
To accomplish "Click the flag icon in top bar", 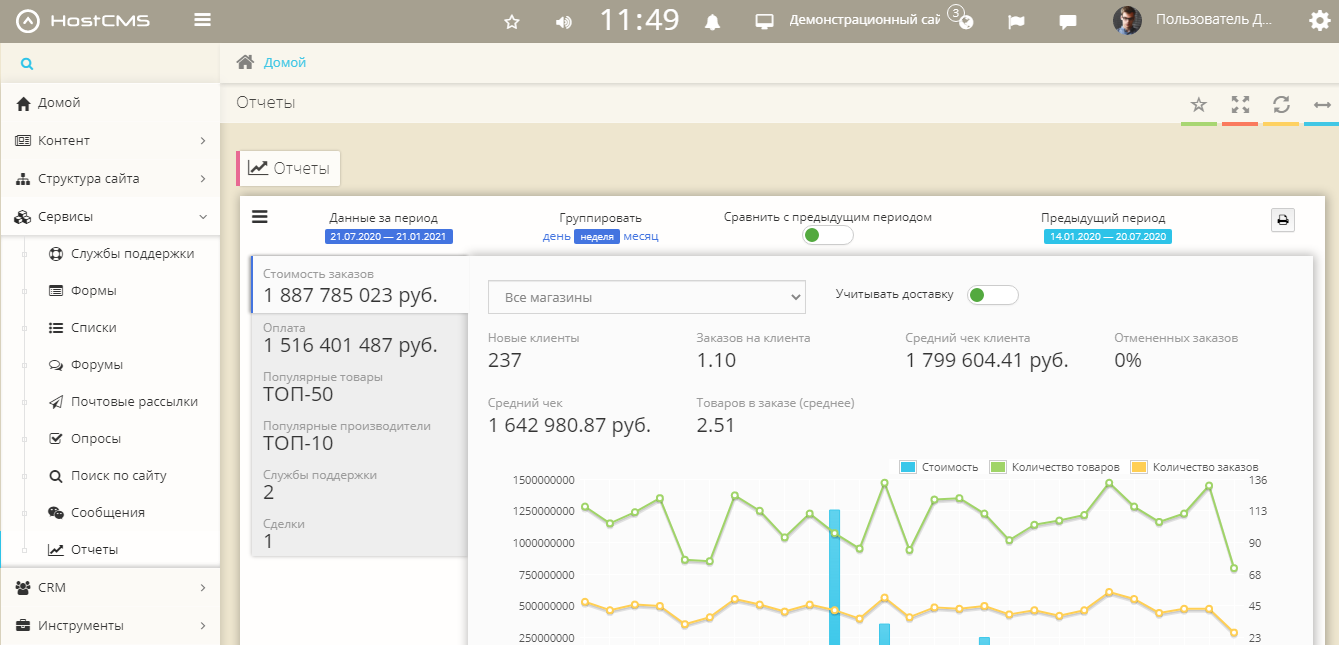I will coord(1016,21).
